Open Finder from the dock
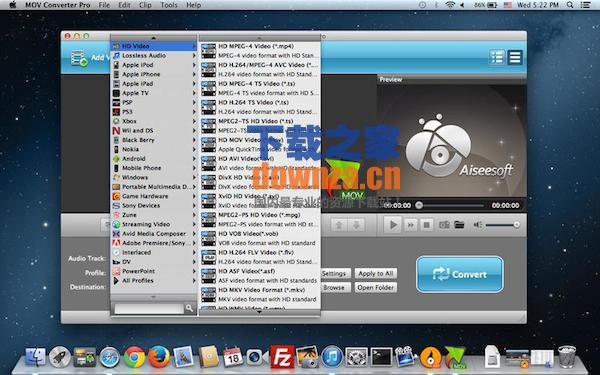The width and height of the screenshot is (600, 375). pos(36,357)
